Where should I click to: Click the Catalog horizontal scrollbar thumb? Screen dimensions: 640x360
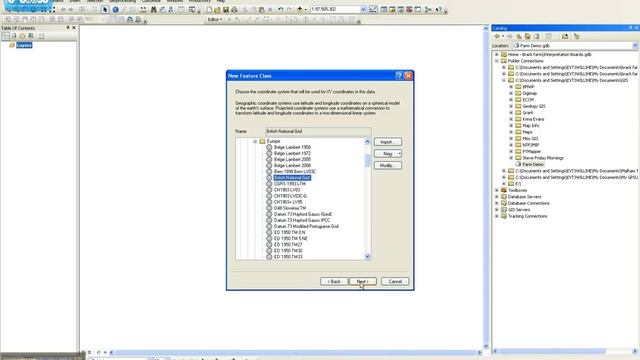click(553, 351)
